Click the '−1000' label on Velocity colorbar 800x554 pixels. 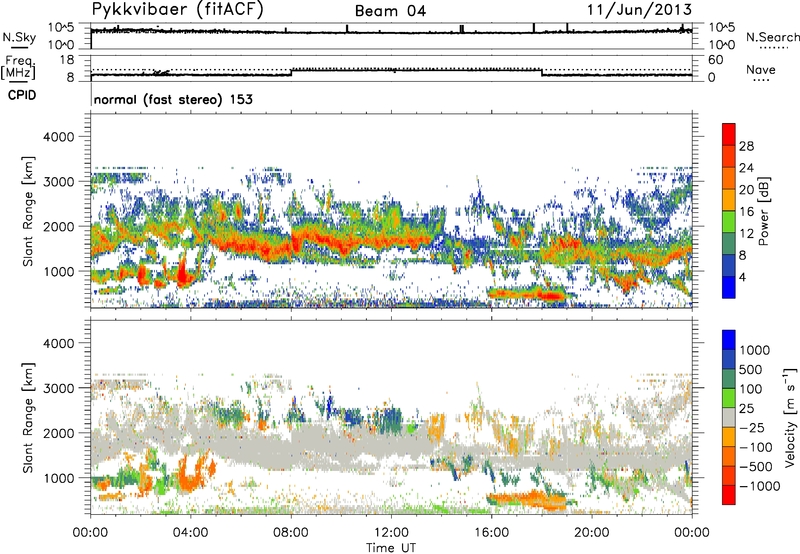[x=759, y=486]
